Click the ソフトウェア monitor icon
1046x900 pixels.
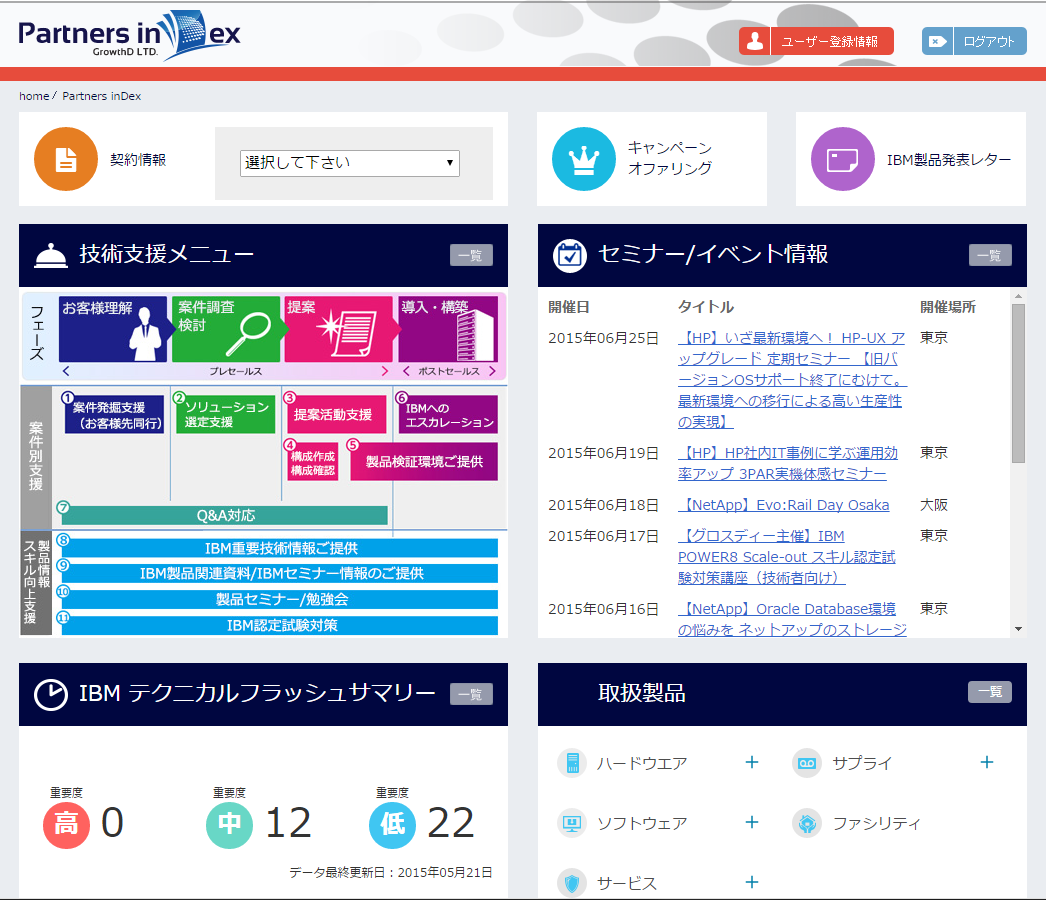[x=572, y=823]
